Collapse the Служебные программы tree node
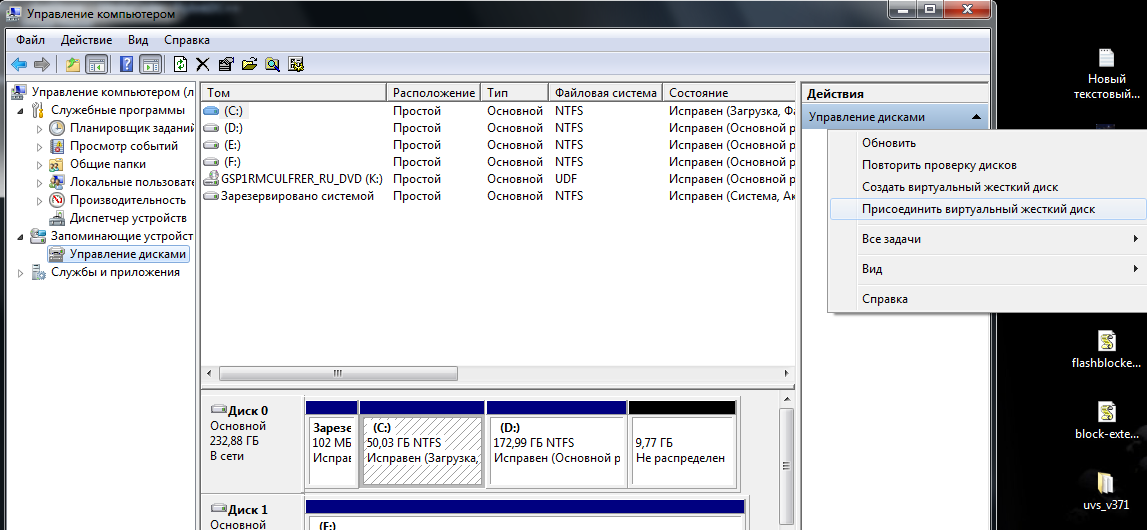The width and height of the screenshot is (1147, 530). [19, 110]
